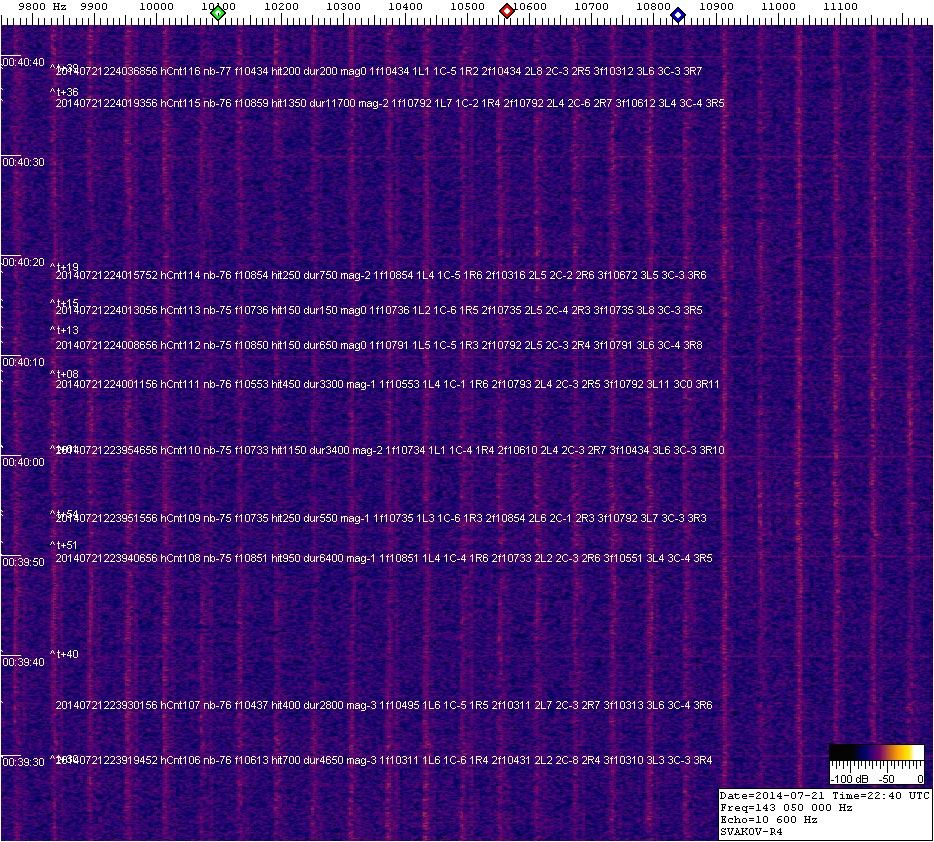Click the 00:40:30 time label
Viewport: 934px width, 842px height.
[23, 162]
